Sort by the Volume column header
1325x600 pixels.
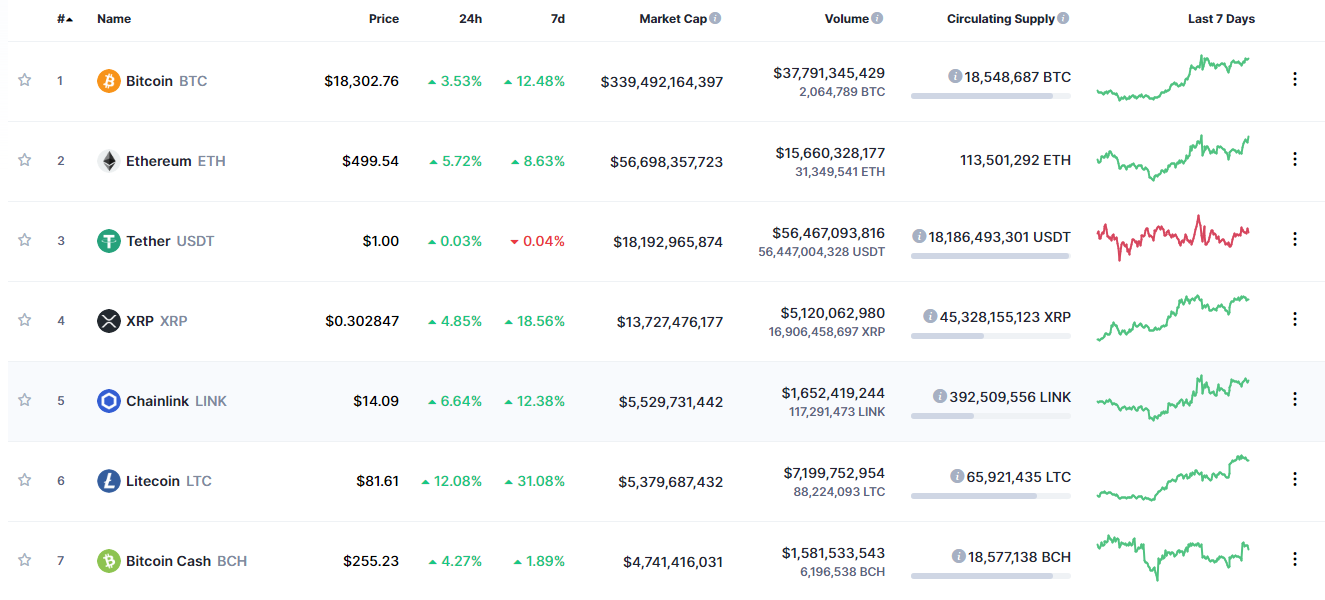click(846, 19)
